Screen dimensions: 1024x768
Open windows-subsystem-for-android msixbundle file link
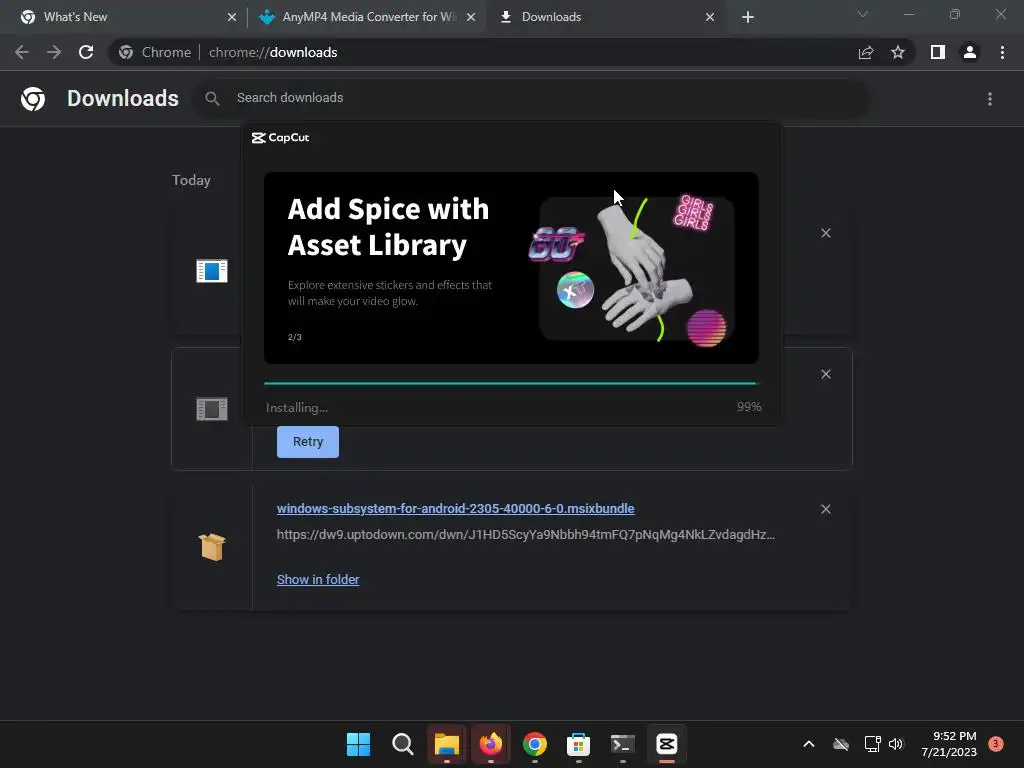(x=455, y=509)
